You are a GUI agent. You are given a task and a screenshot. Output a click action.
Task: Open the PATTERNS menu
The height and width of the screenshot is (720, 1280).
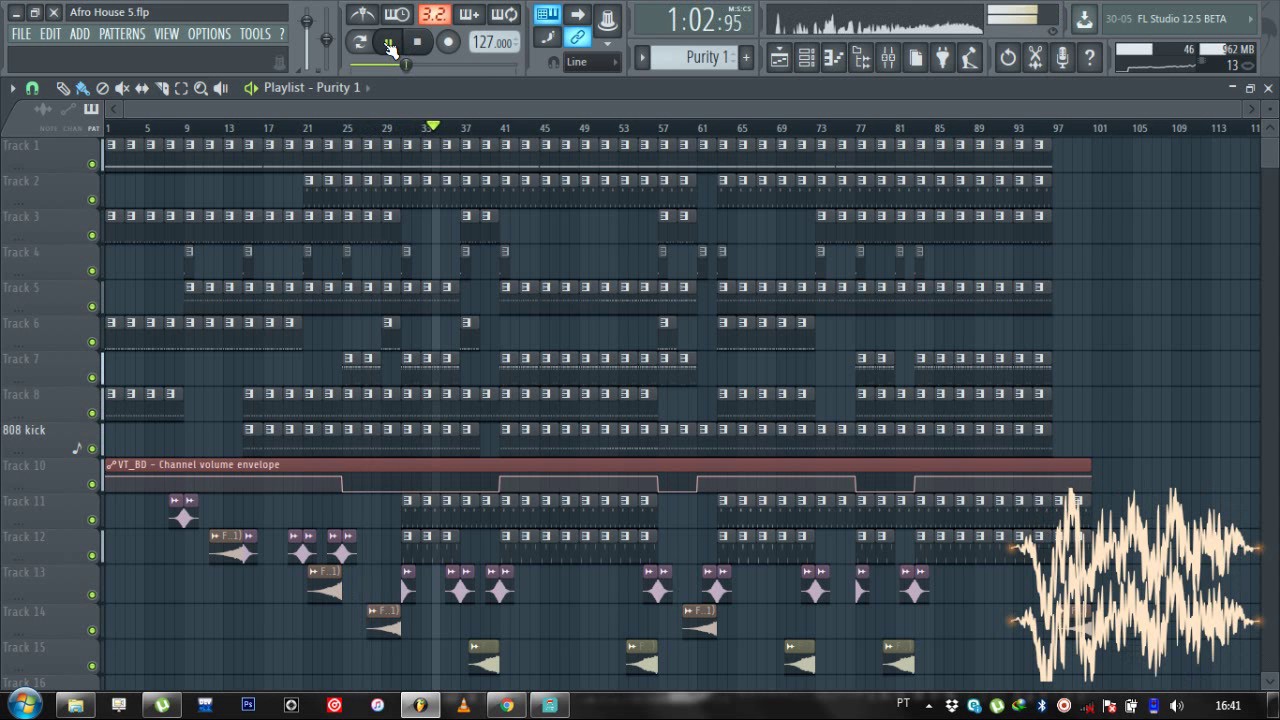(x=122, y=34)
